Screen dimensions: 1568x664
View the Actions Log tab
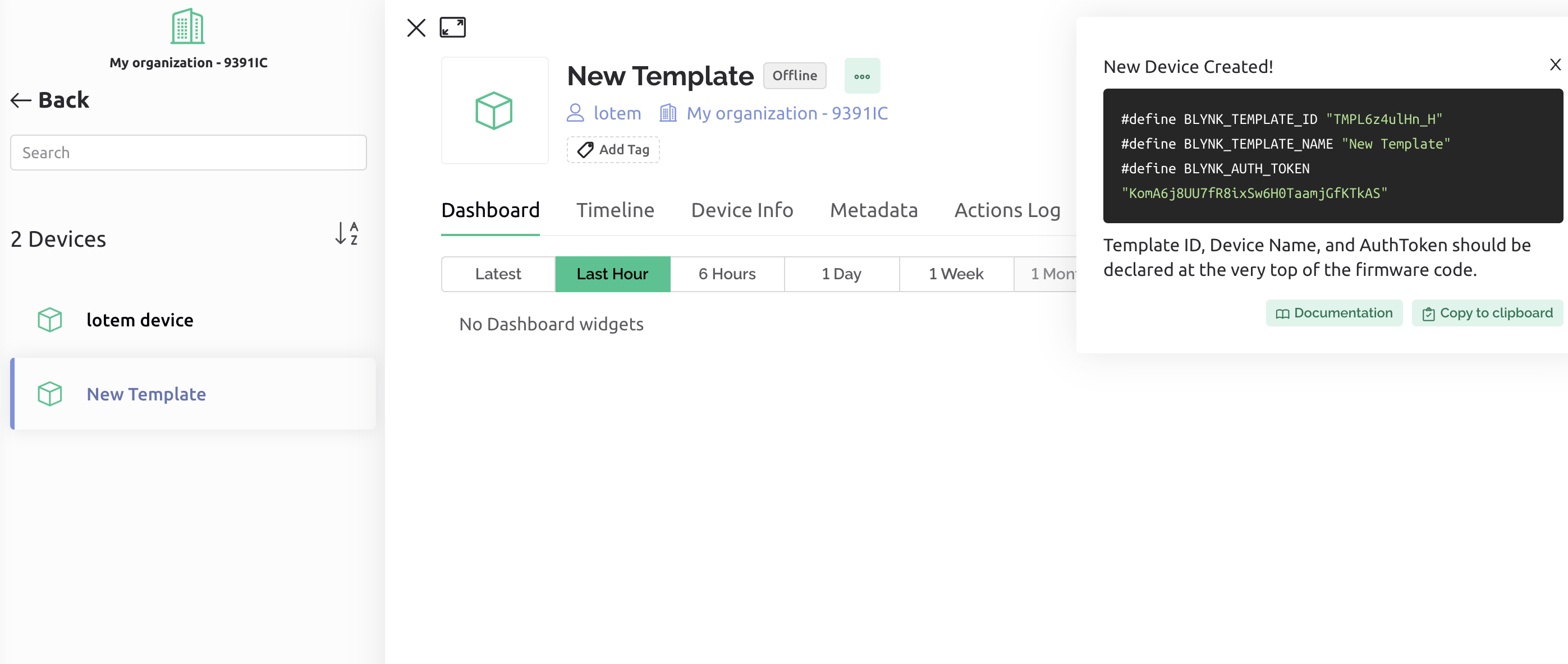[1007, 210]
